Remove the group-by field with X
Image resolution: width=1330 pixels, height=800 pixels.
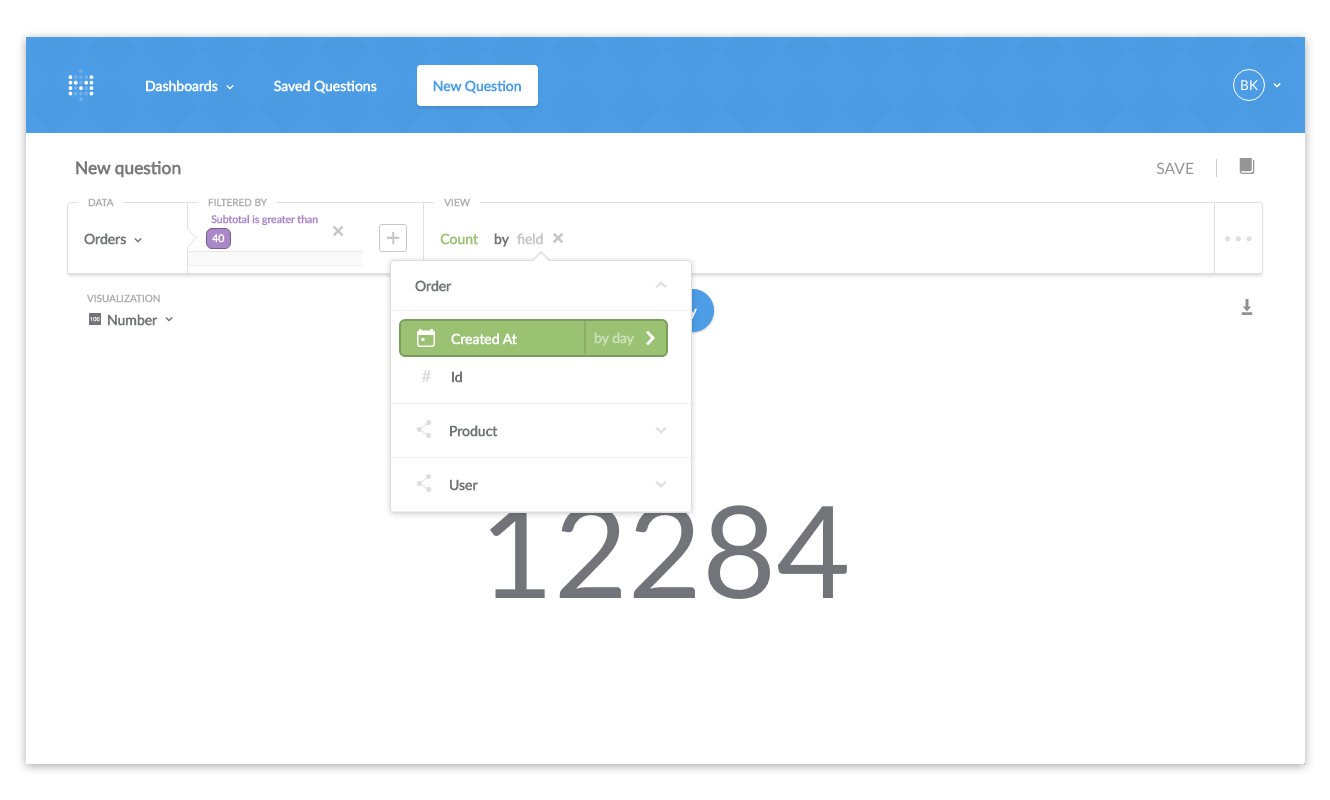click(x=558, y=238)
